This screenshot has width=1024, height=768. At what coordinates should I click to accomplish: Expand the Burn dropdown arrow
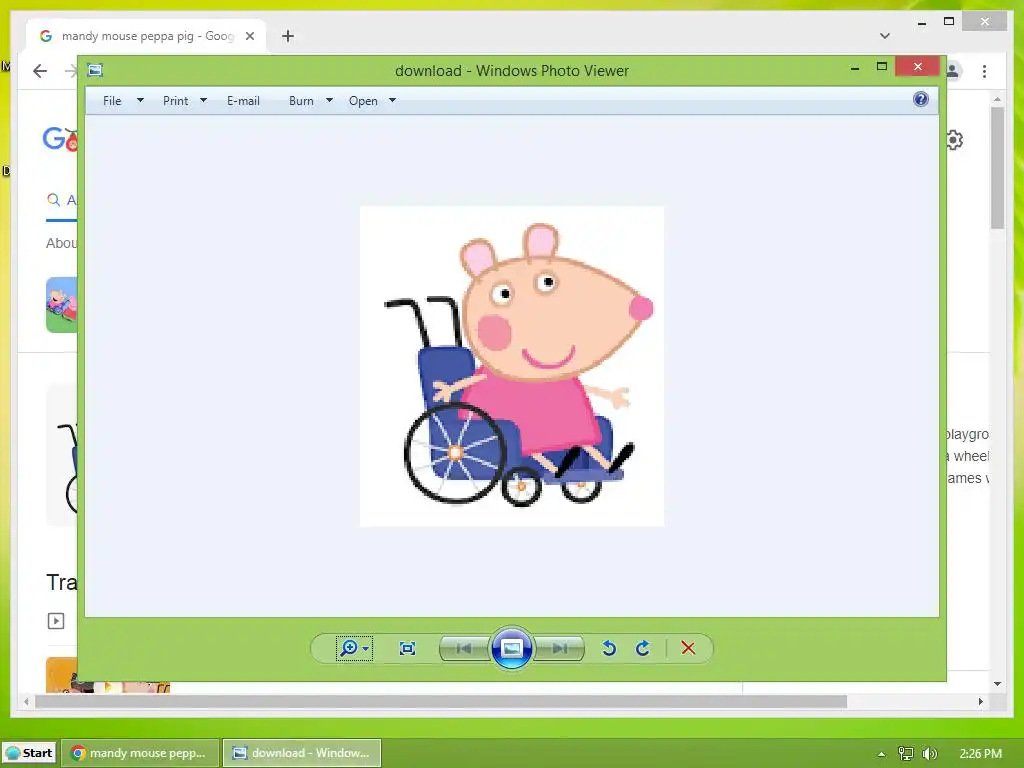pos(329,101)
